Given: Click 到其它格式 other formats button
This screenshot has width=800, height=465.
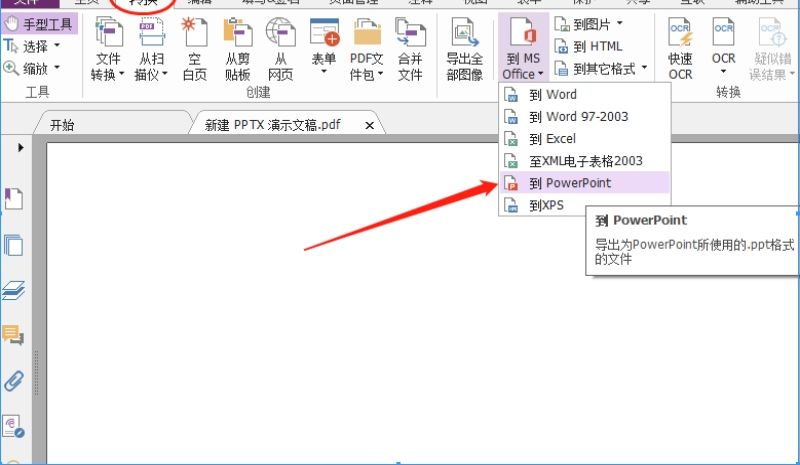Looking at the screenshot, I should (594, 68).
